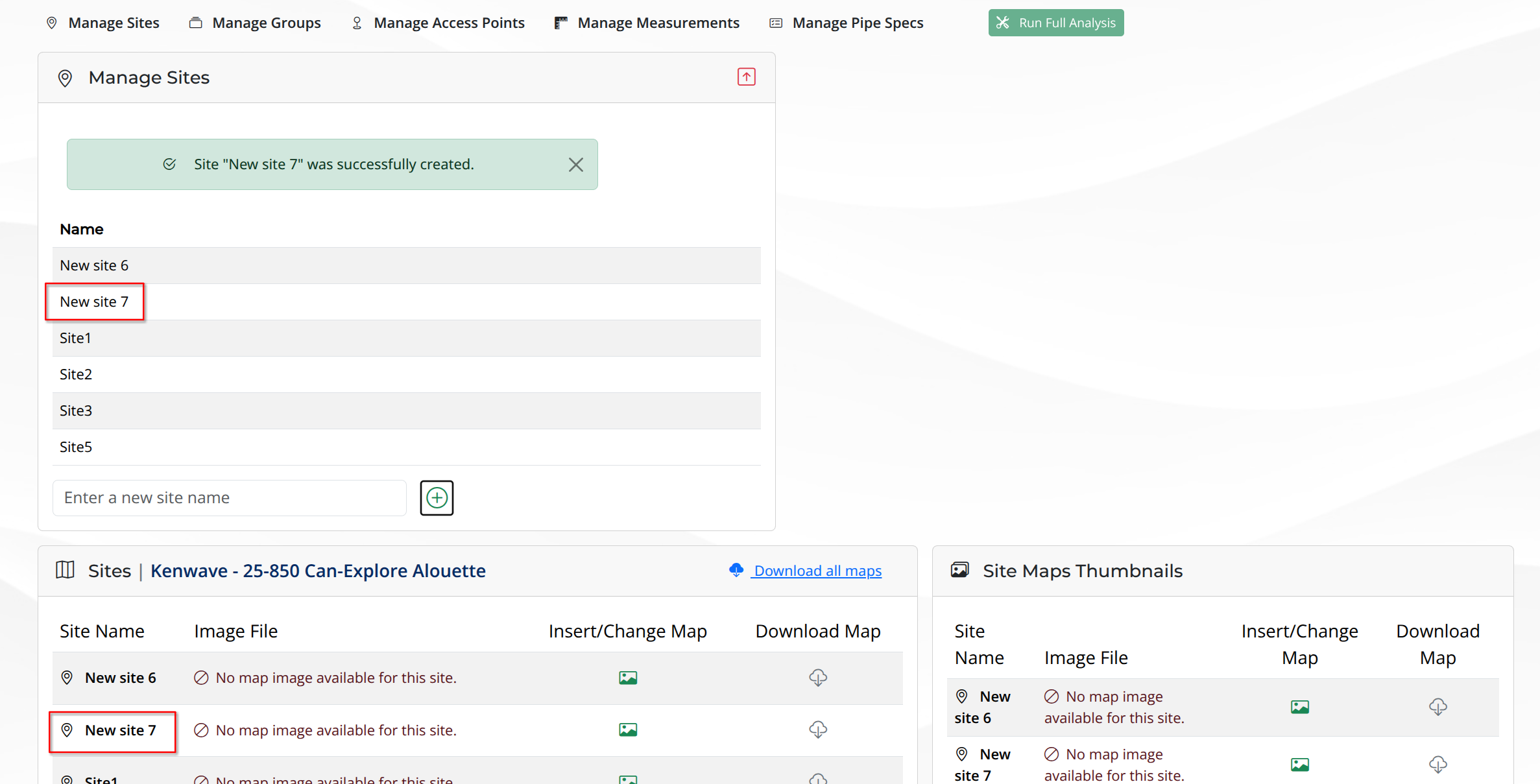Click the add new site plus button
This screenshot has height=784, width=1540.
(437, 498)
